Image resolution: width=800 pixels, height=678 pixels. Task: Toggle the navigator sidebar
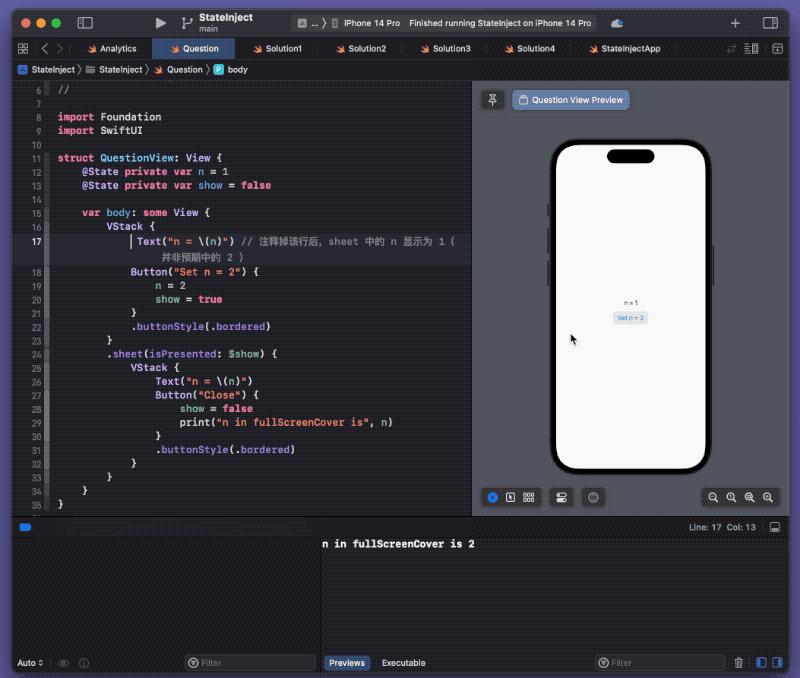pos(85,23)
